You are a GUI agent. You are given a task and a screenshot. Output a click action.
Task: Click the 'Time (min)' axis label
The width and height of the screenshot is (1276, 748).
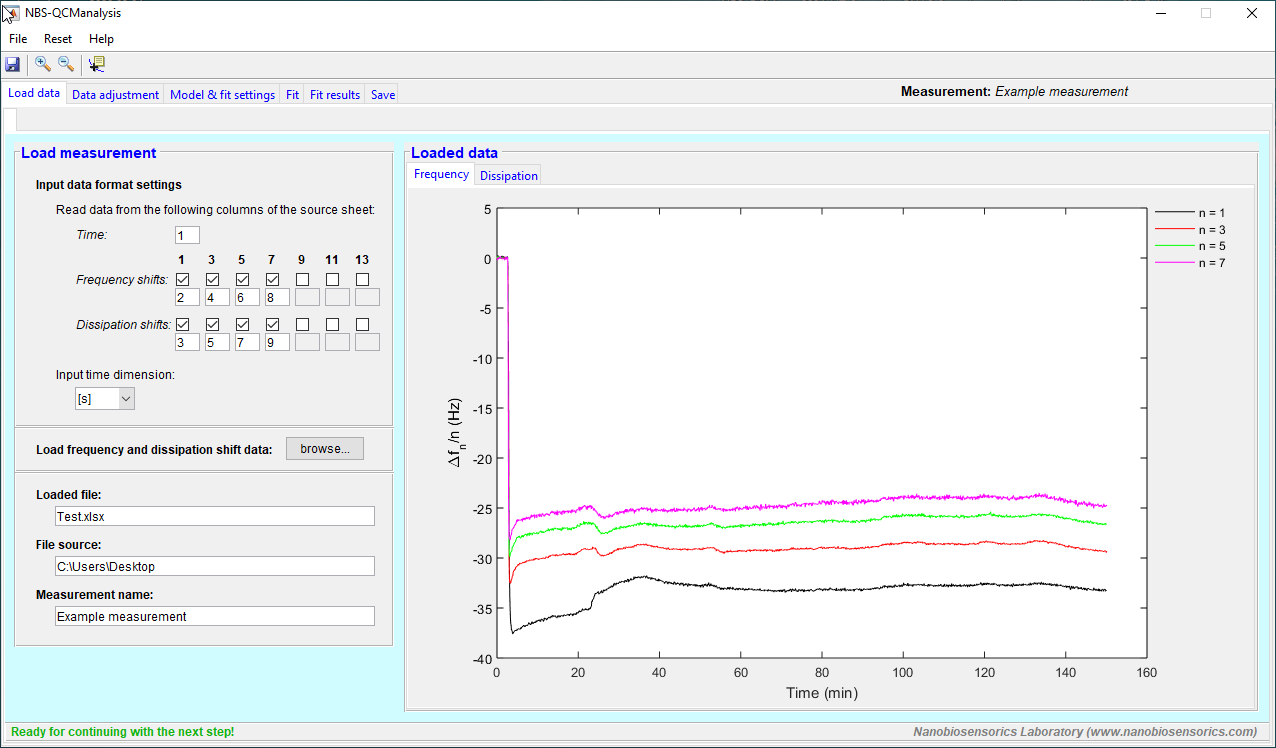pos(821,693)
